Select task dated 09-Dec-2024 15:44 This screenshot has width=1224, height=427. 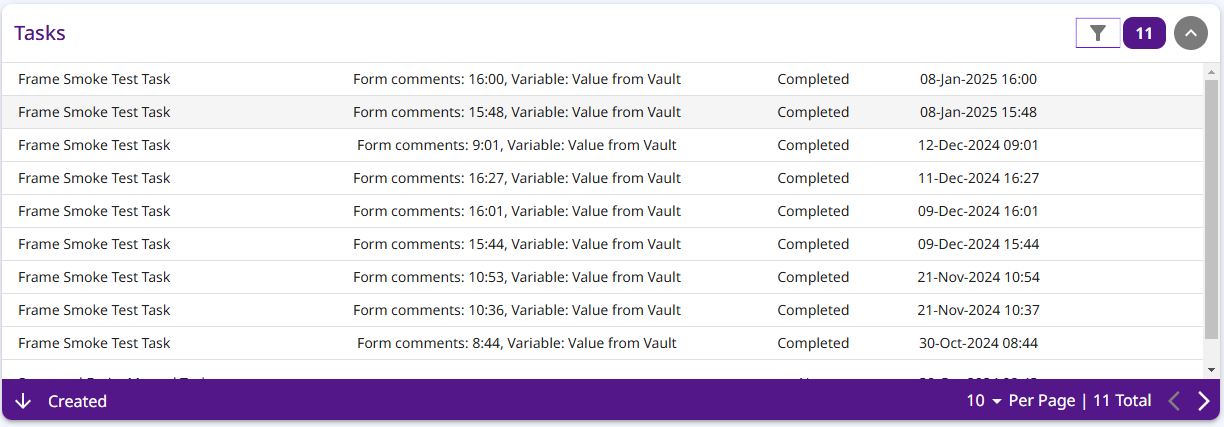[603, 244]
